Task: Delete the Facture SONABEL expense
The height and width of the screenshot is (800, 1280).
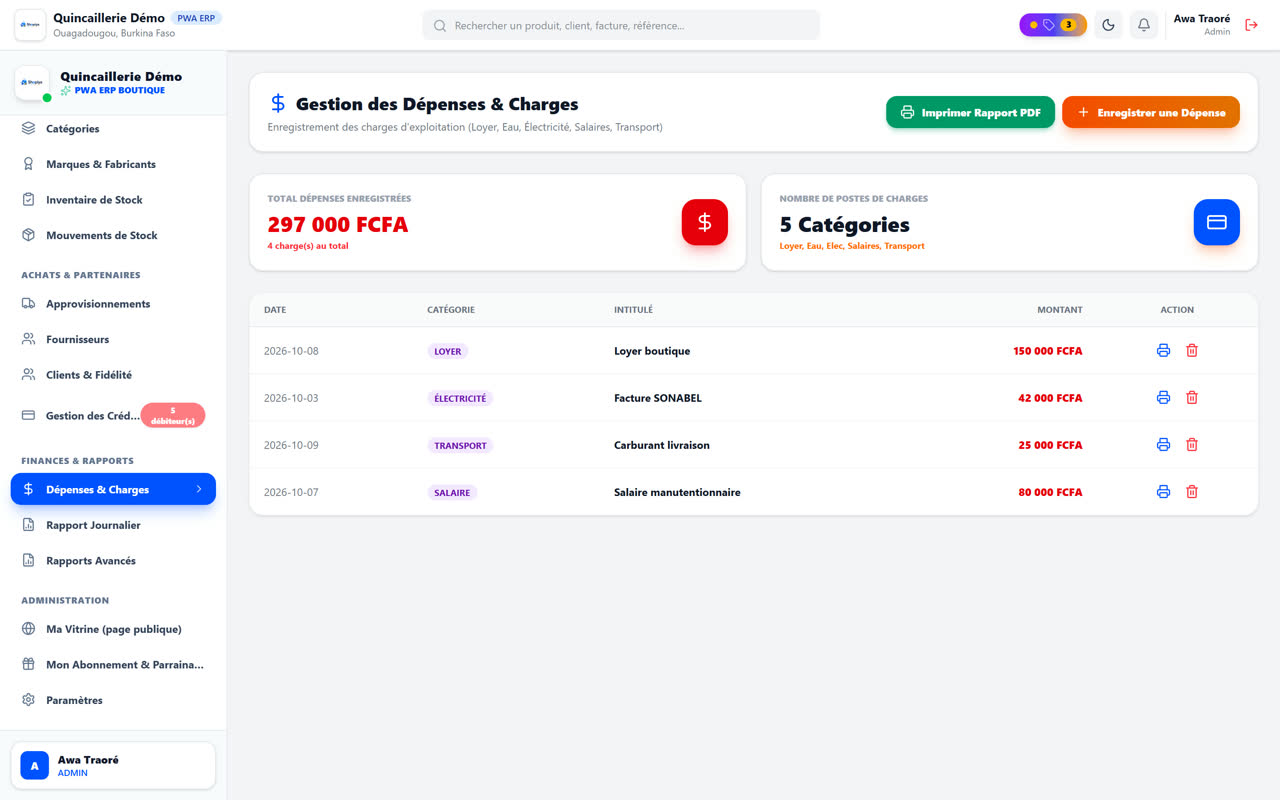Action: point(1192,398)
